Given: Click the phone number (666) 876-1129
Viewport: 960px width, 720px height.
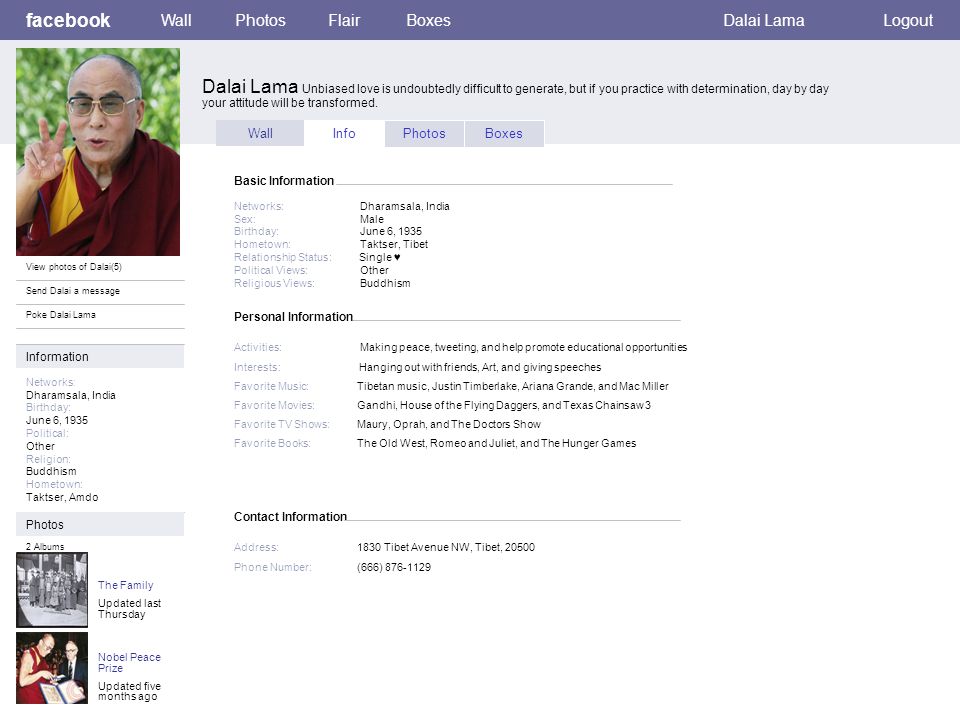Looking at the screenshot, I should click(394, 568).
